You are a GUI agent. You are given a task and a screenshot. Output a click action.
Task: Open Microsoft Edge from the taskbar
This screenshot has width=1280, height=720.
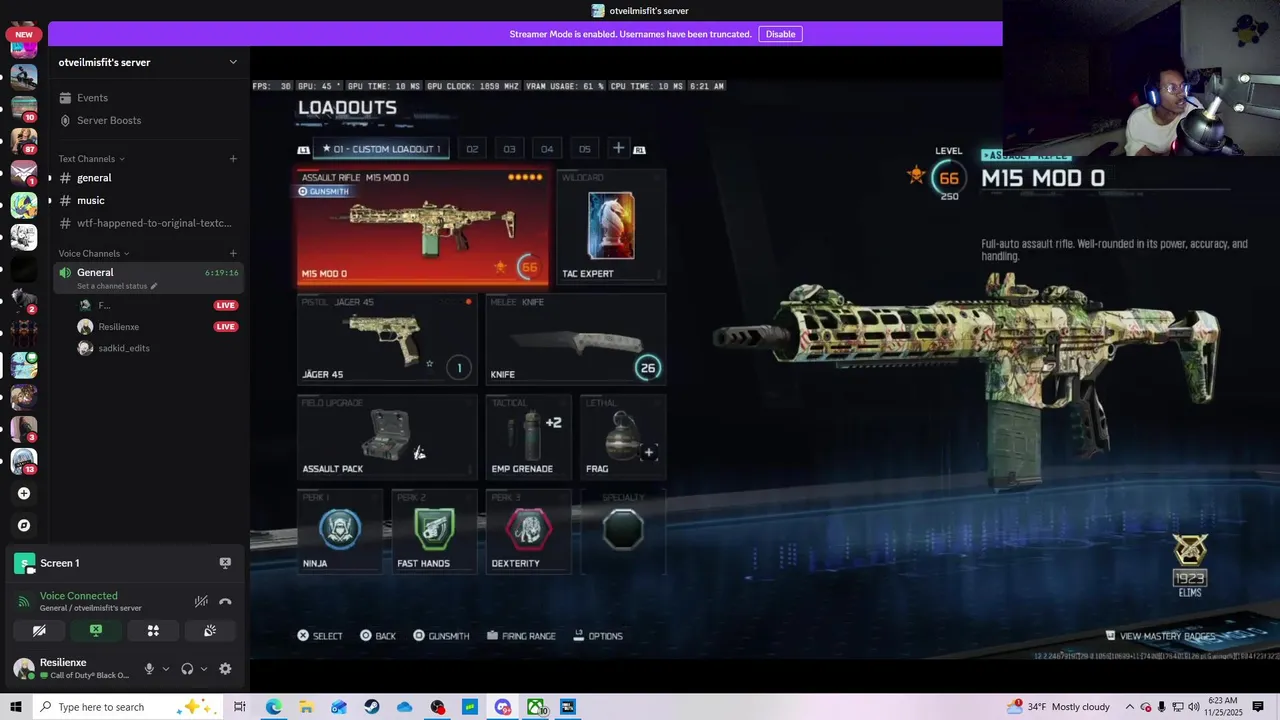(273, 707)
